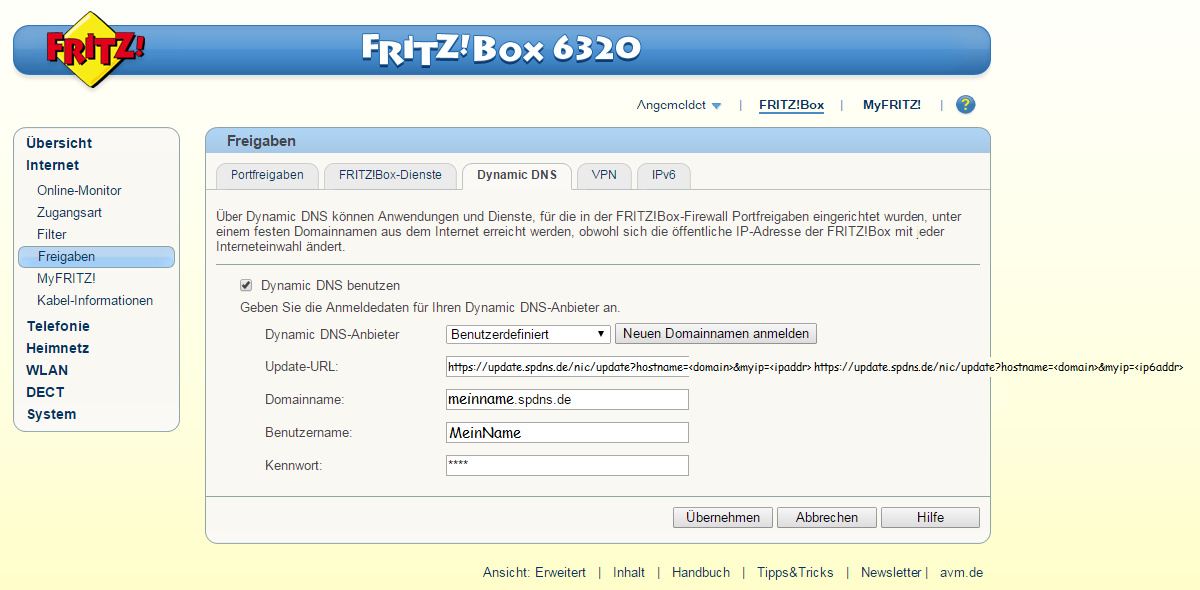Toggle Dynamic DNS benutzen checkbox
Viewport: 1200px width, 590px height.
tap(246, 285)
